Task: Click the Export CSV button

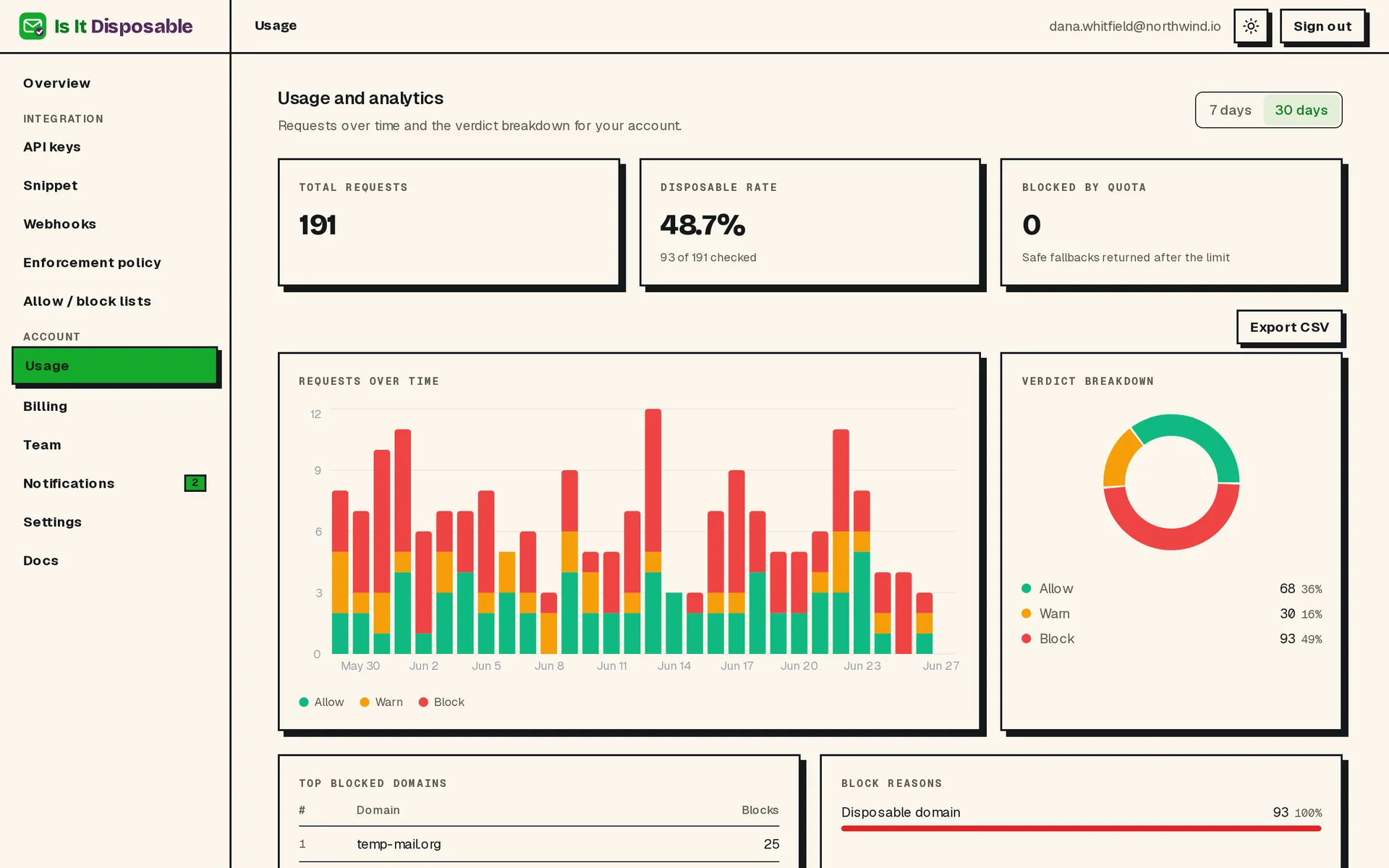Action: tap(1289, 327)
